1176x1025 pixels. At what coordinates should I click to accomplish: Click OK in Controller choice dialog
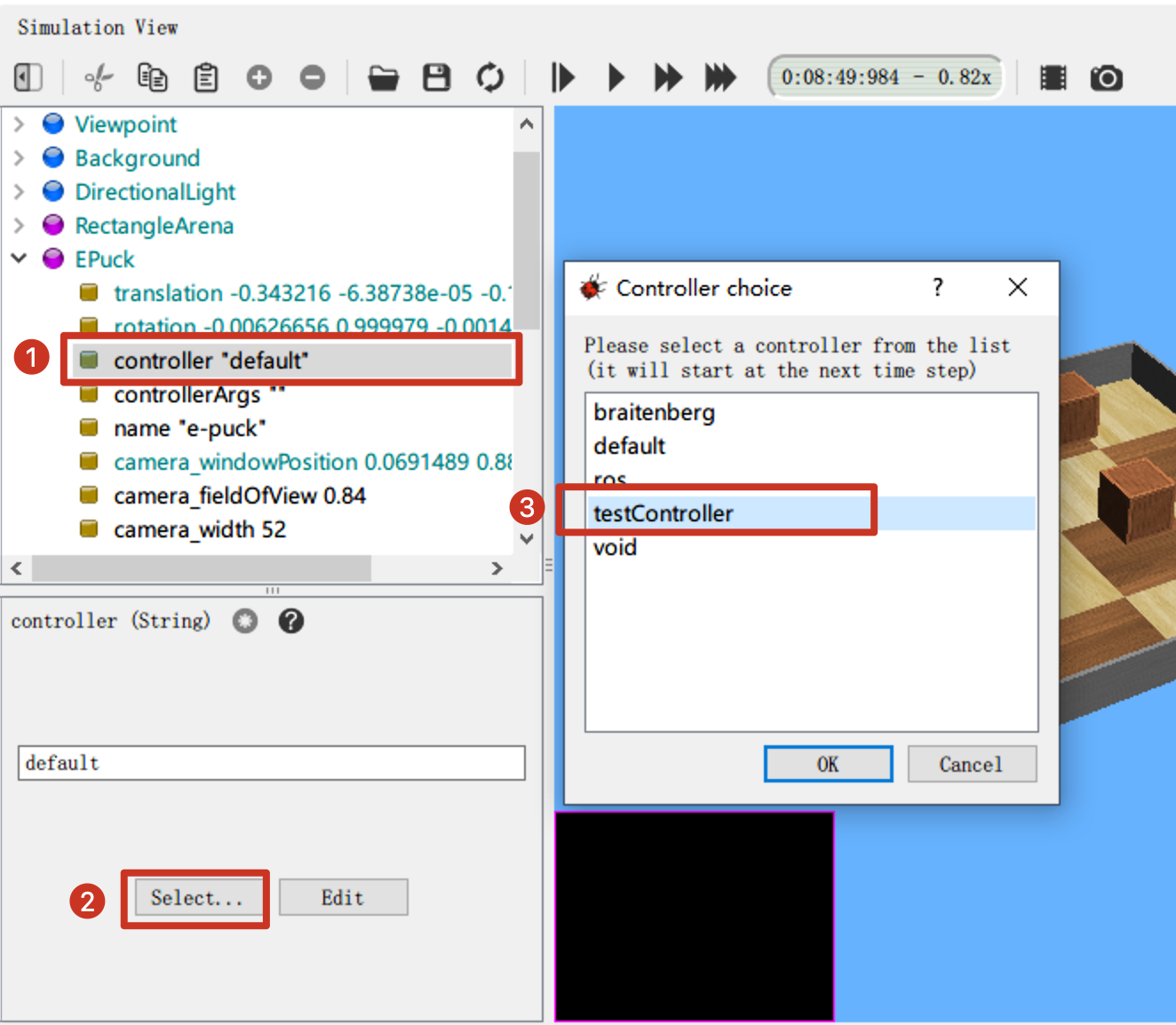pos(828,764)
